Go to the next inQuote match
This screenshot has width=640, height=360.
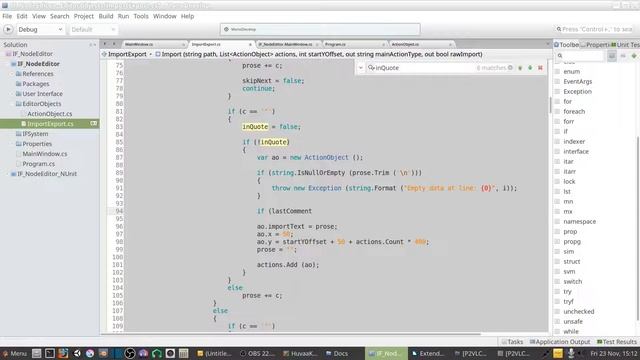click(530, 68)
